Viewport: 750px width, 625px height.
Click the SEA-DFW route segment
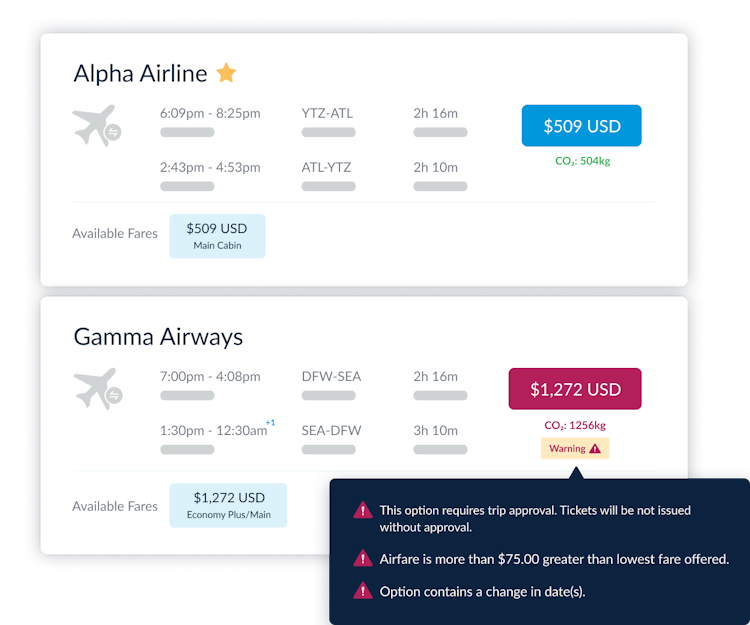pos(331,430)
